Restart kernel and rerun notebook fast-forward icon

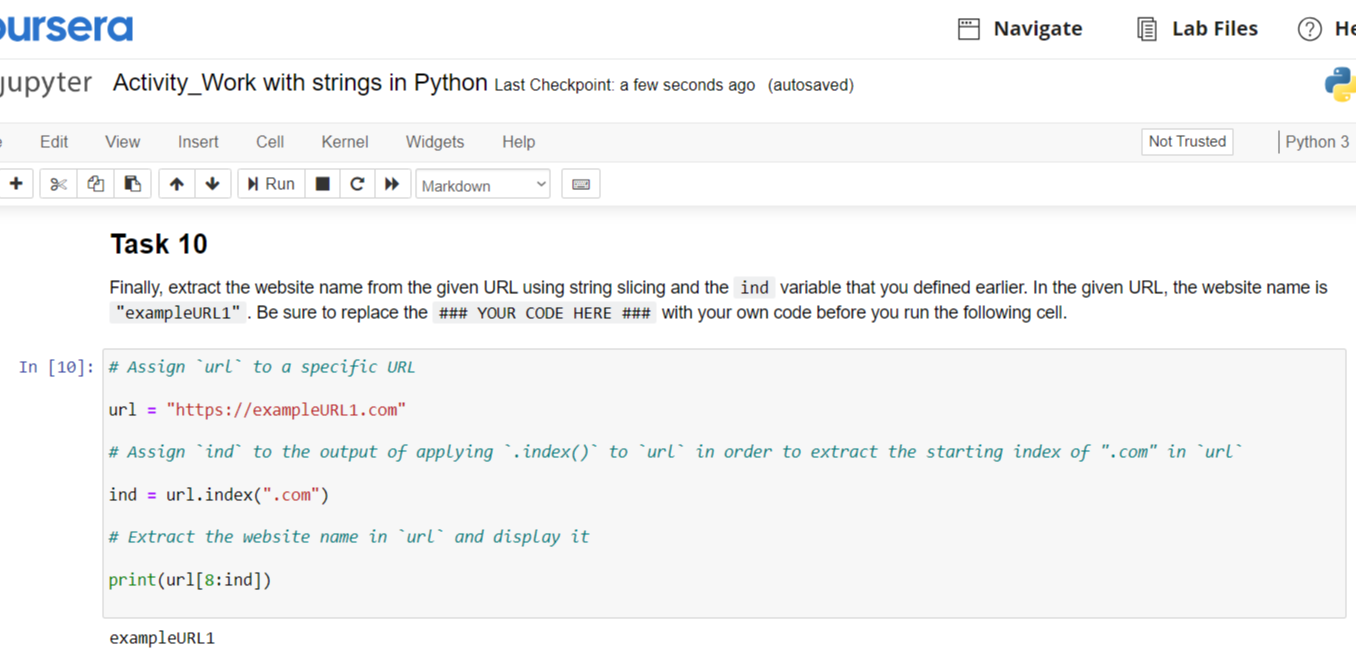(392, 184)
